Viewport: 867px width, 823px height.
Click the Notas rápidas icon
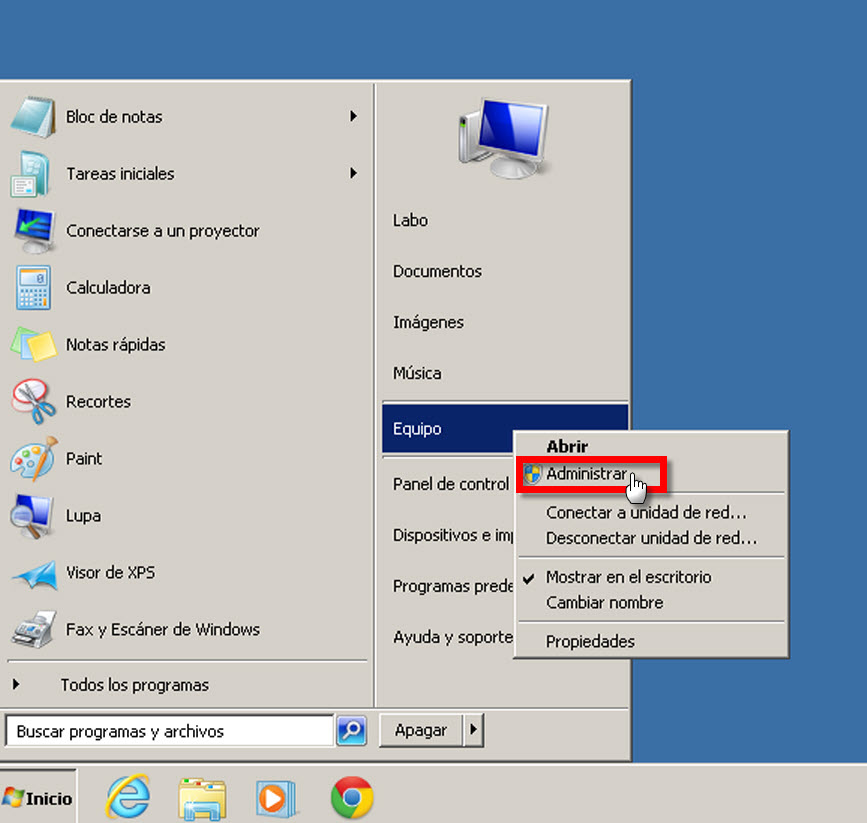[33, 345]
